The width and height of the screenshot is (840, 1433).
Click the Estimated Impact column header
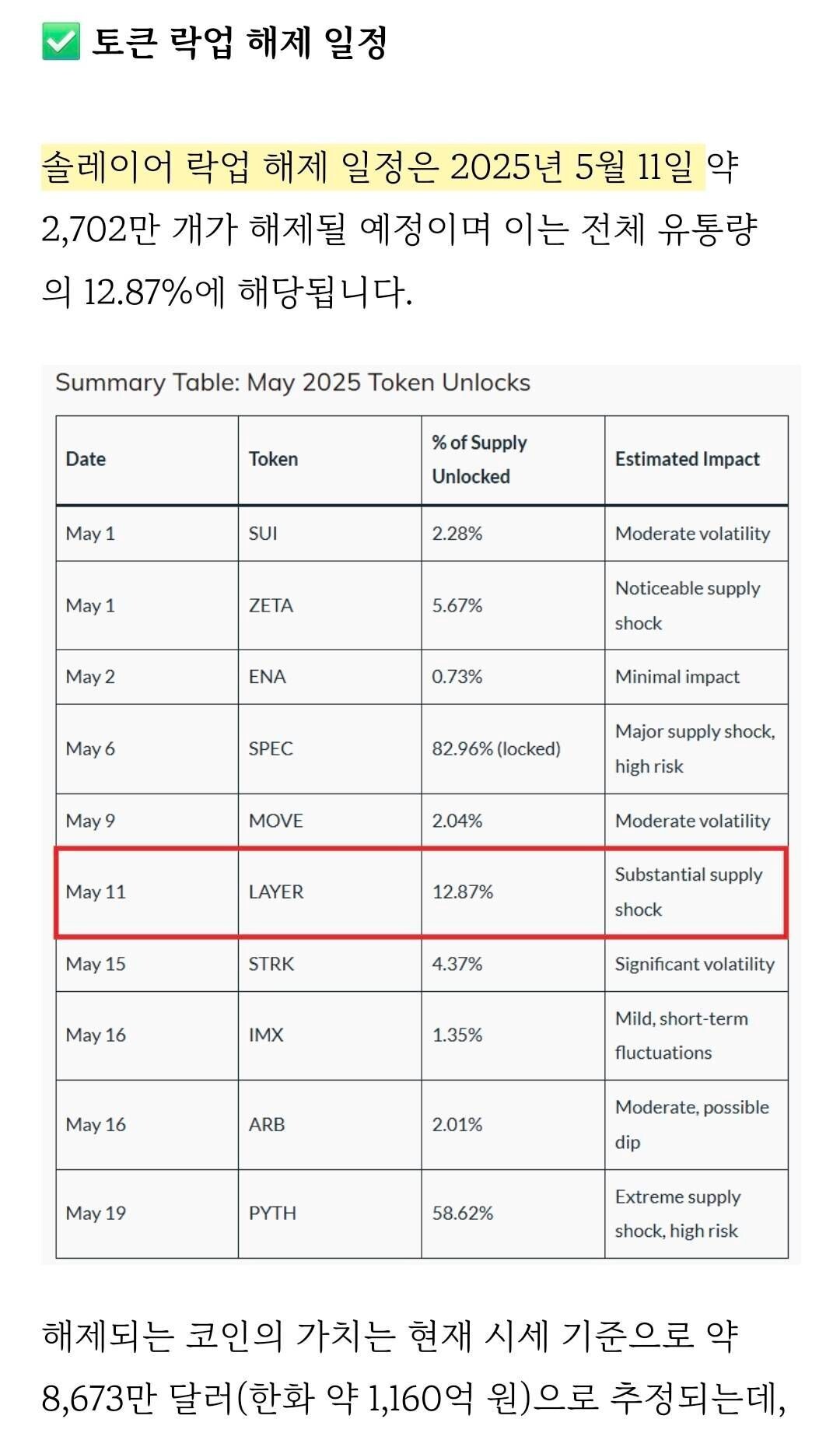tap(688, 459)
